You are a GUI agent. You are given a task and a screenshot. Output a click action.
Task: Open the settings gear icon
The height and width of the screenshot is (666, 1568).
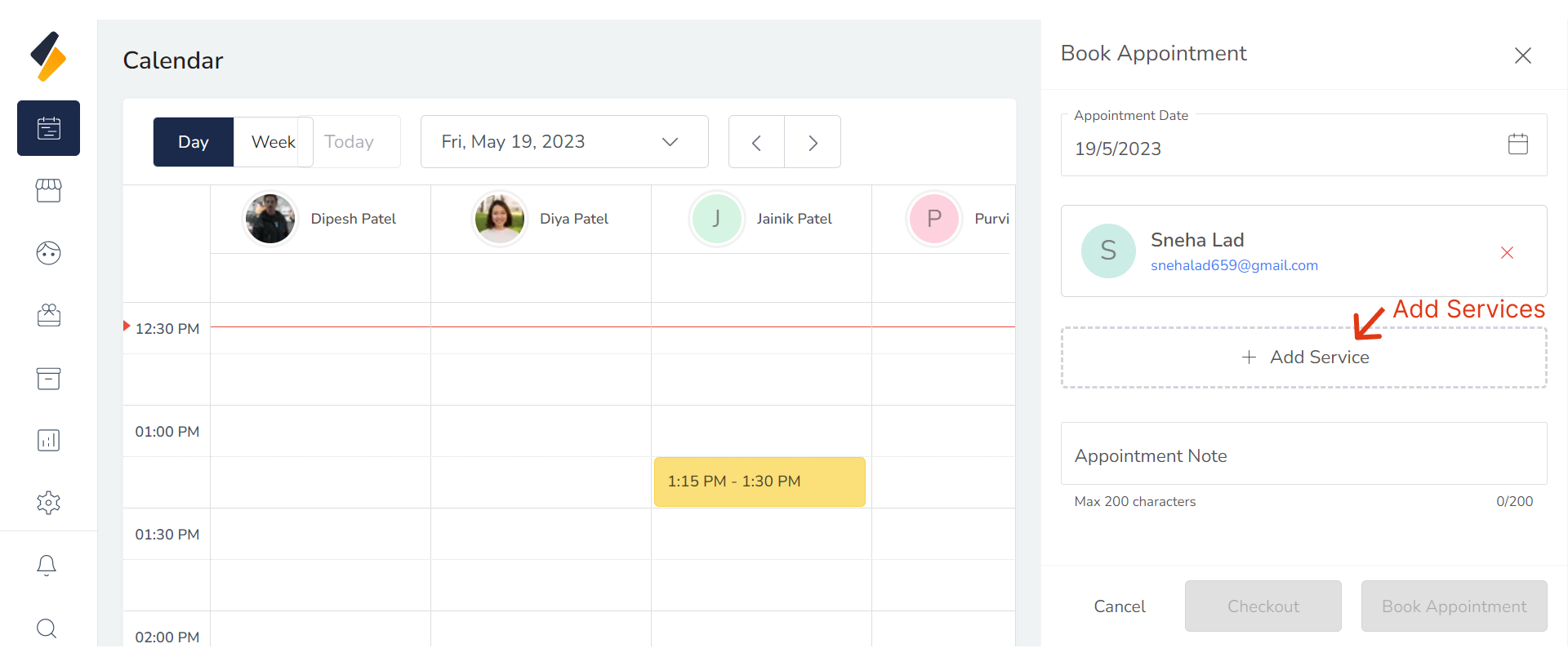click(x=48, y=503)
